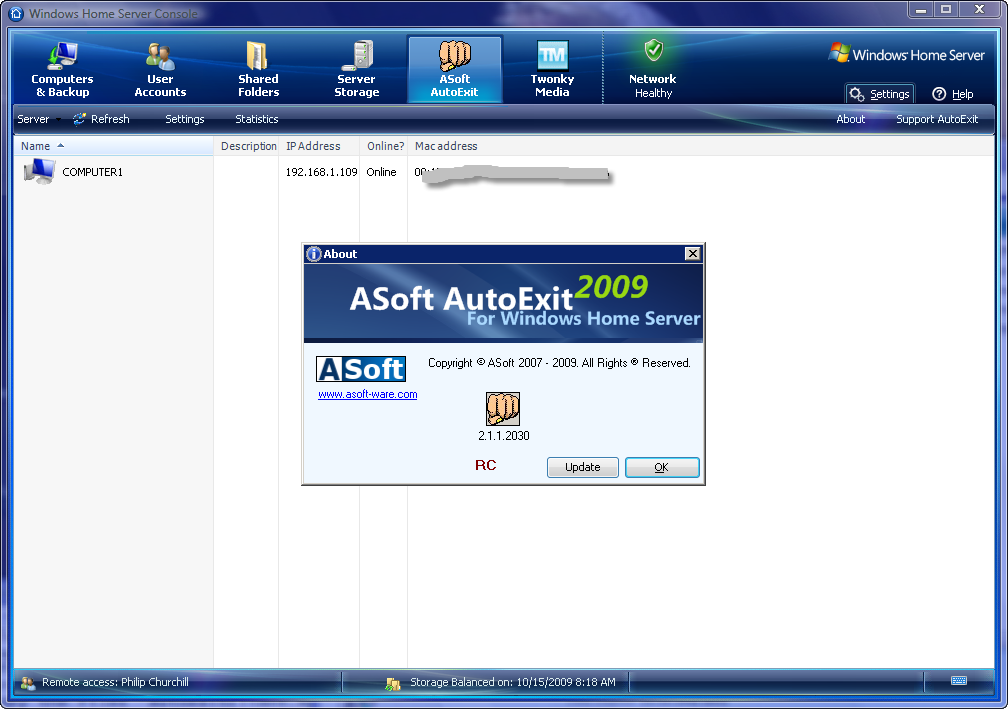Open the www.asoft-ware.com link
Image resolution: width=1008 pixels, height=709 pixels.
(368, 394)
